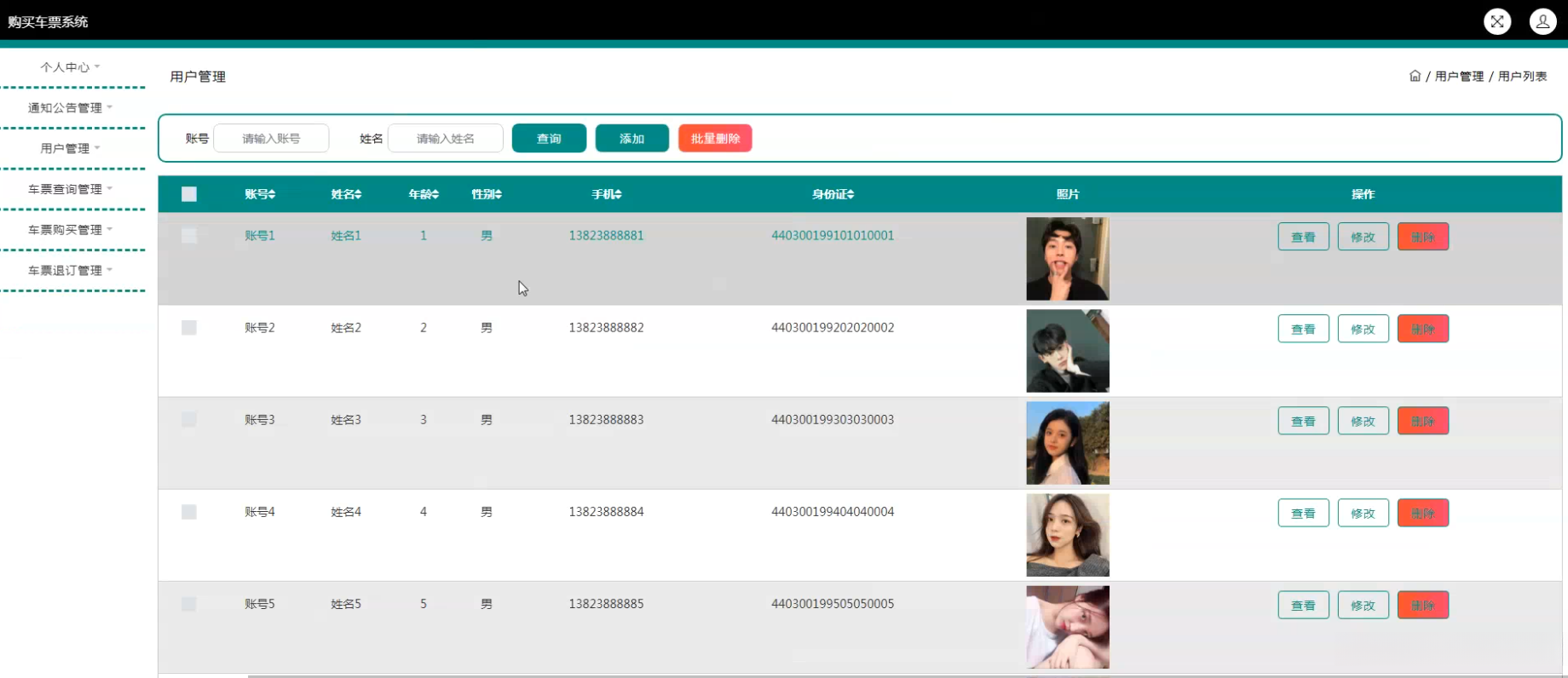1568x678 pixels.
Task: Click the 添加 add button
Action: [x=631, y=138]
